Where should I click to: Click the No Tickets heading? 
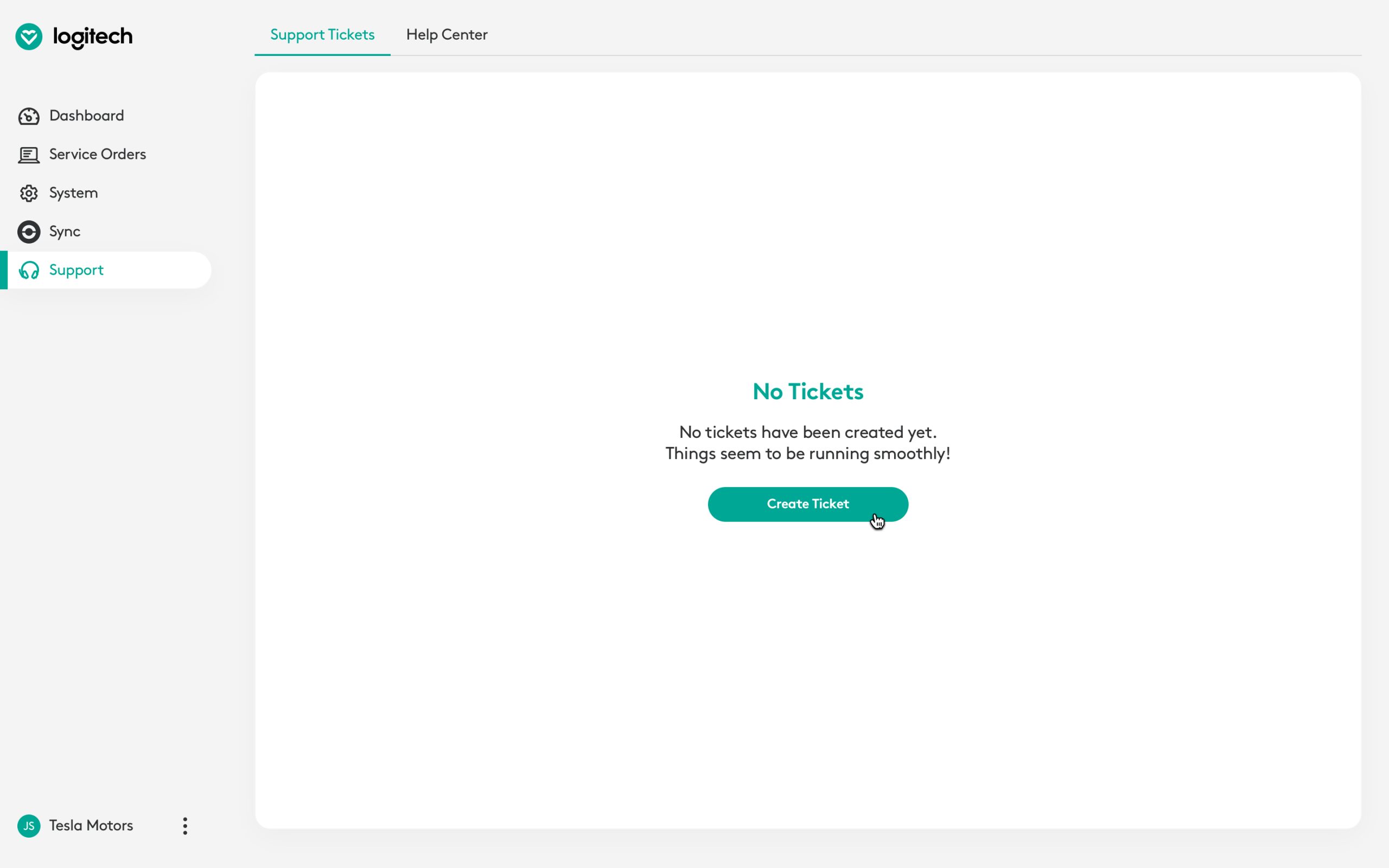tap(807, 392)
